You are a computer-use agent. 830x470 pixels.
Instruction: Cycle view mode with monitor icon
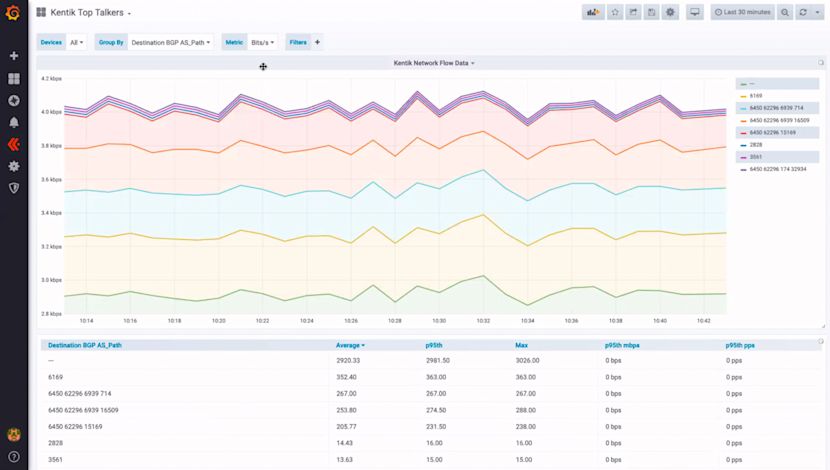tap(695, 12)
